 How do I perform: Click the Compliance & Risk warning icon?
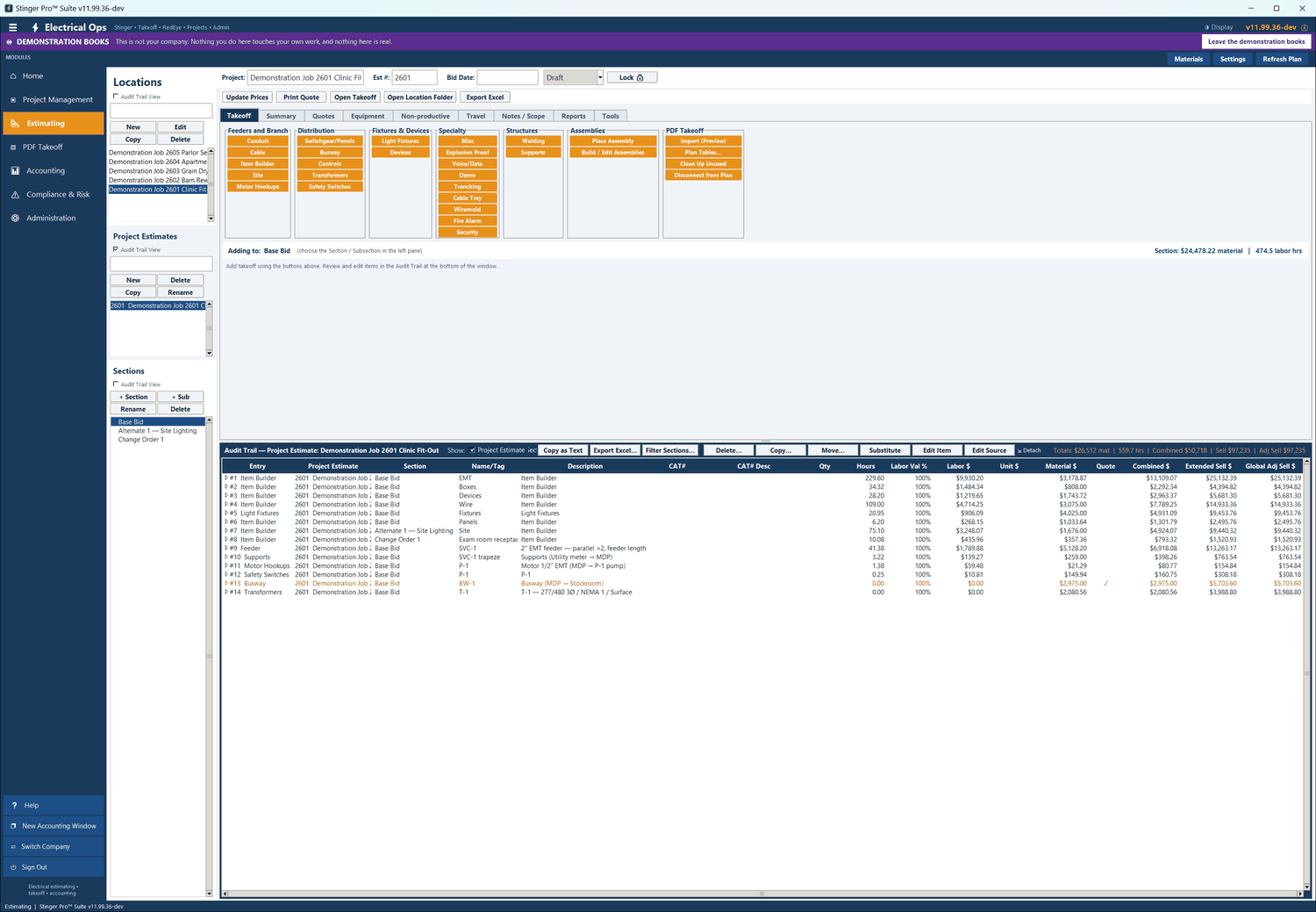pos(15,195)
